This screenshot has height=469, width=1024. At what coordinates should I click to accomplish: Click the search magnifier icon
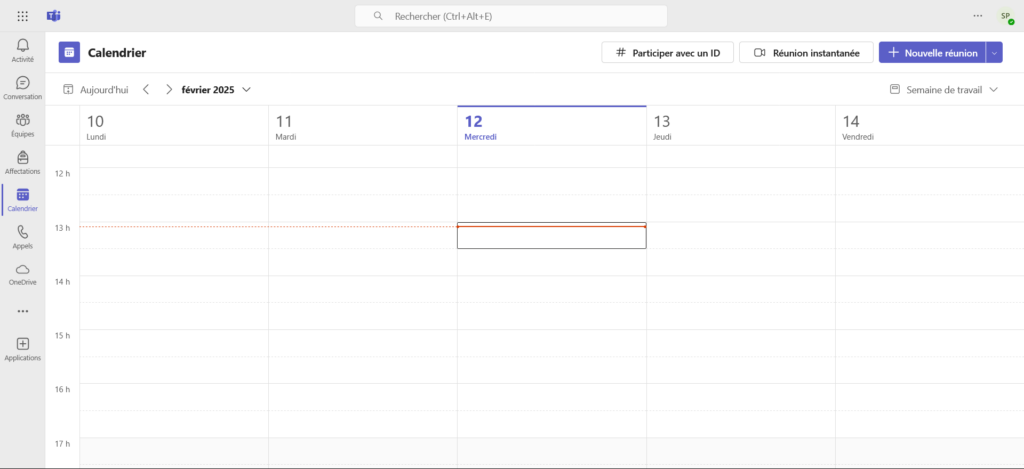[x=378, y=16]
